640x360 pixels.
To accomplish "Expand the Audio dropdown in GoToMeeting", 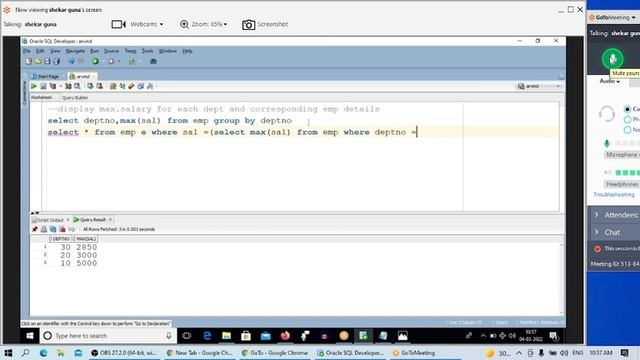I will (609, 81).
